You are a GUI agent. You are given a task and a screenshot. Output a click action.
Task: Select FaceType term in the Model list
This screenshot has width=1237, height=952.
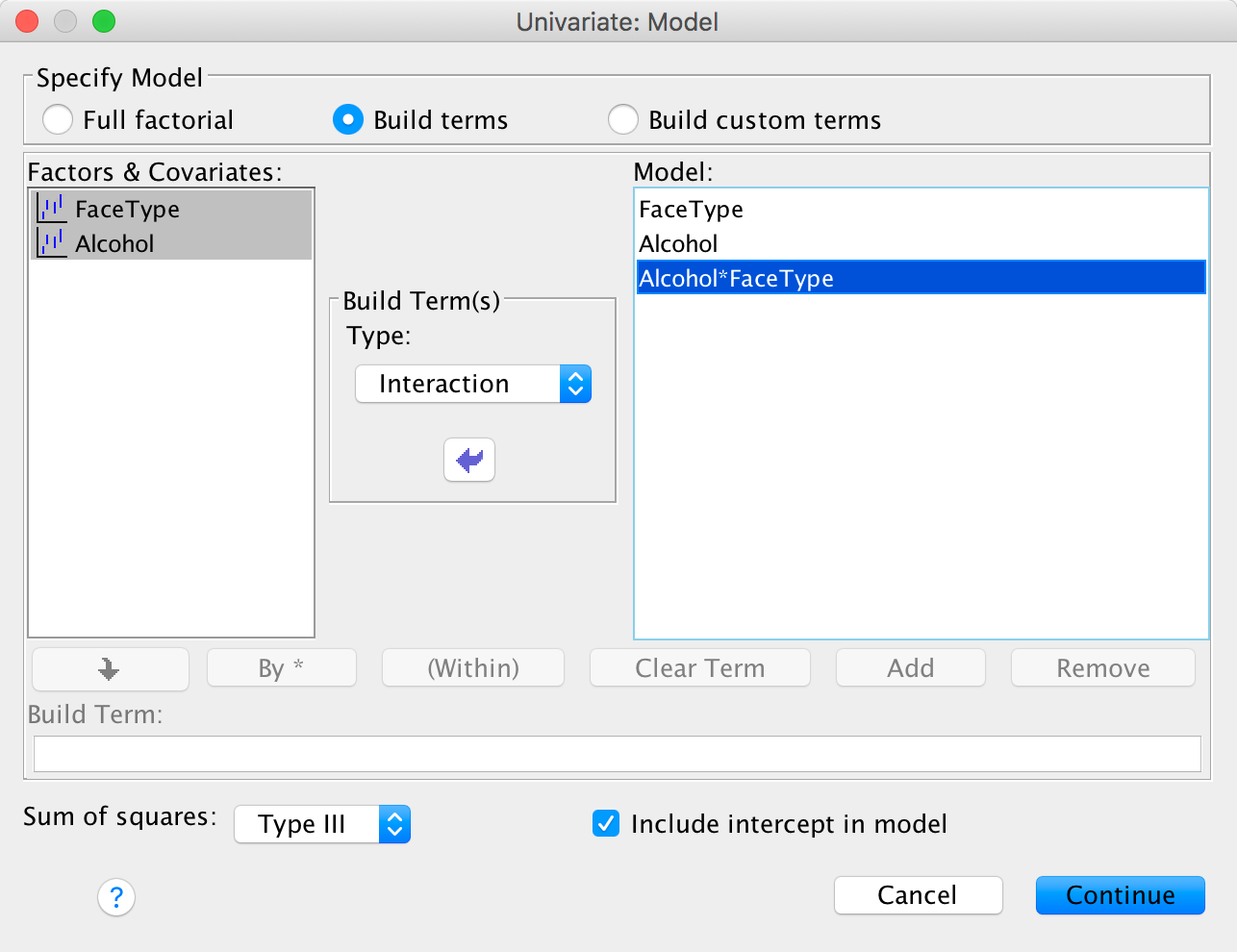point(691,209)
